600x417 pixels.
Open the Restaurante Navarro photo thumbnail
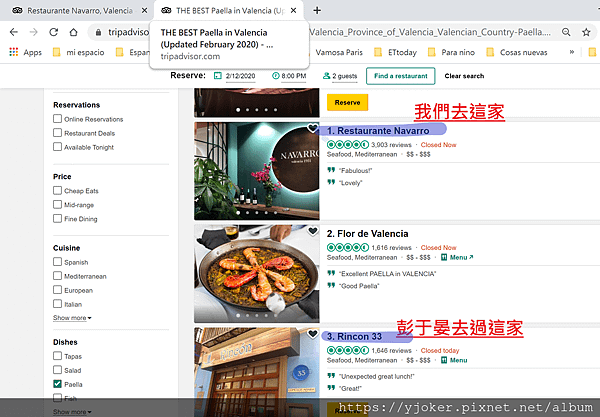tap(256, 171)
